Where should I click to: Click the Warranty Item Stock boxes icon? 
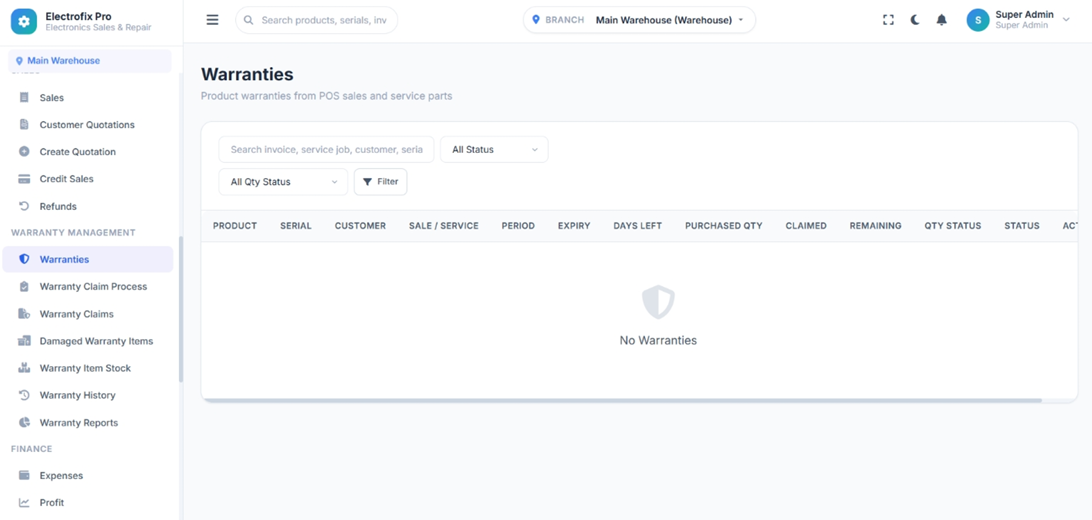pos(24,368)
